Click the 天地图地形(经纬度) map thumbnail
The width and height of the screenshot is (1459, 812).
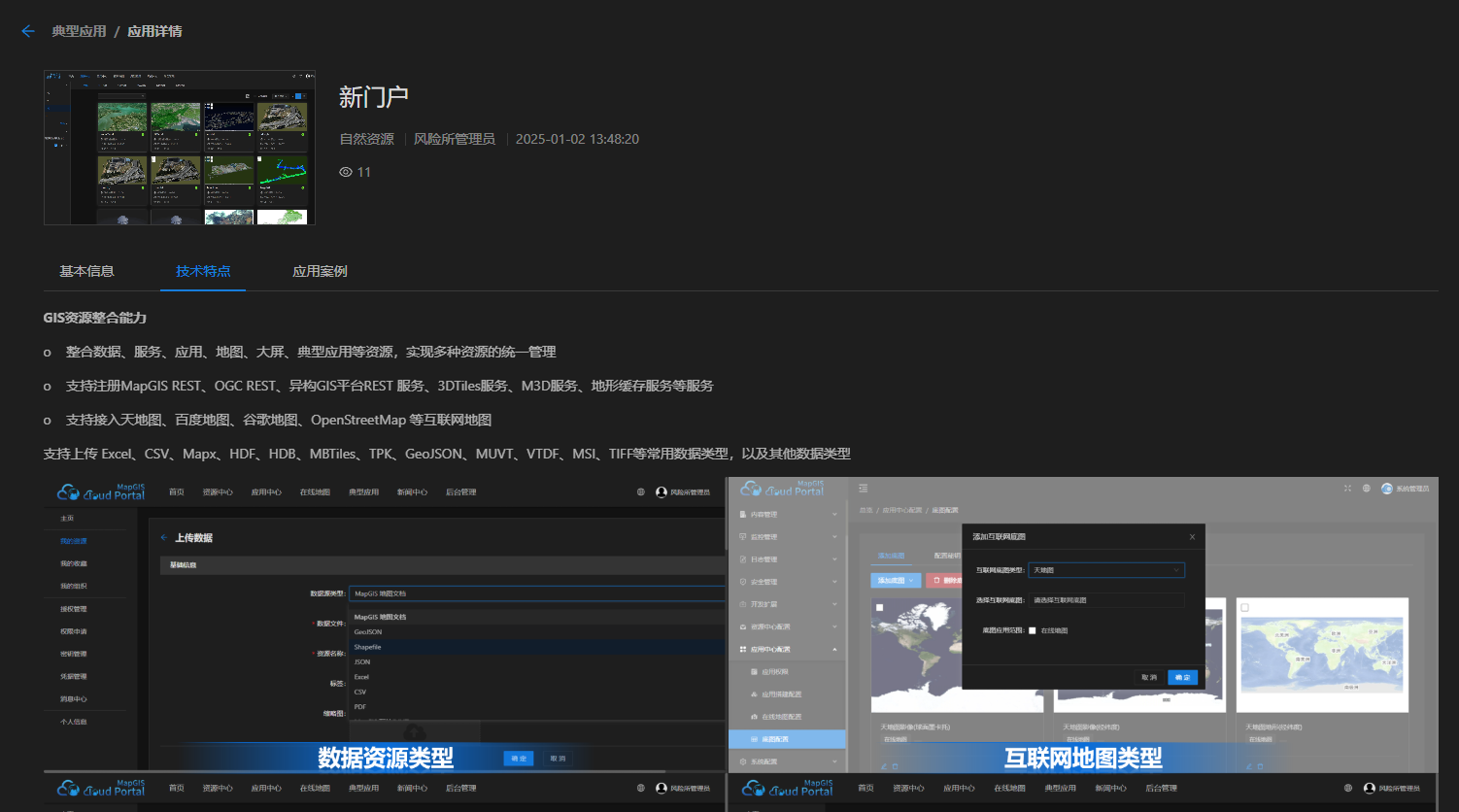coord(1323,655)
